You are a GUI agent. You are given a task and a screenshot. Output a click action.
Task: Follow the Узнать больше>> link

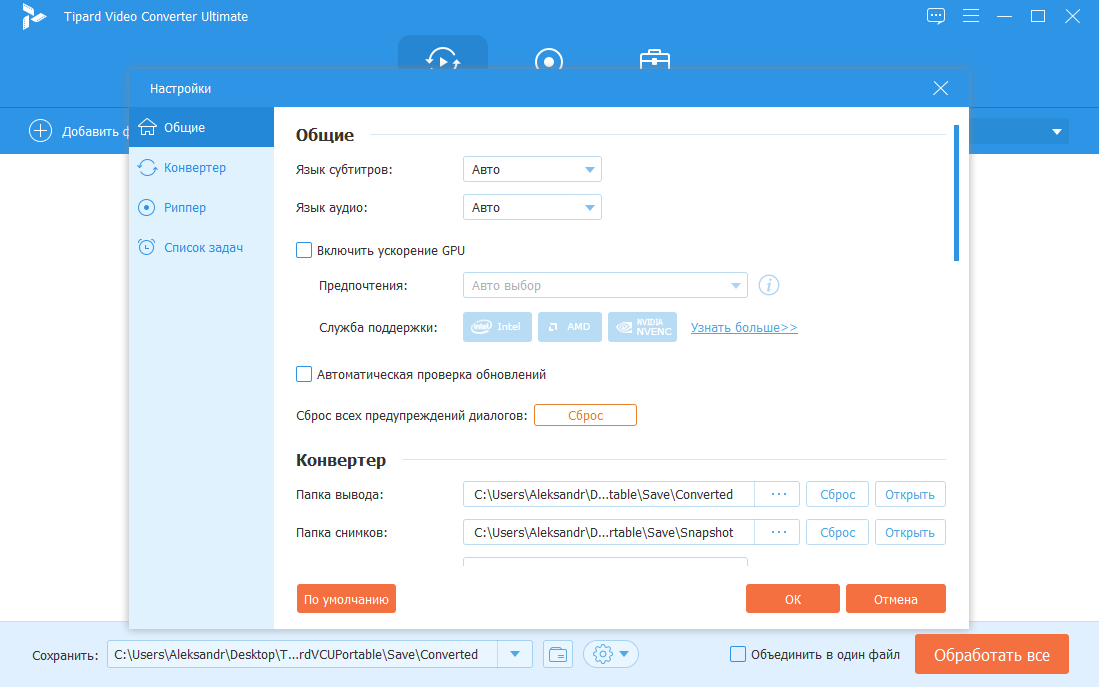click(x=744, y=327)
